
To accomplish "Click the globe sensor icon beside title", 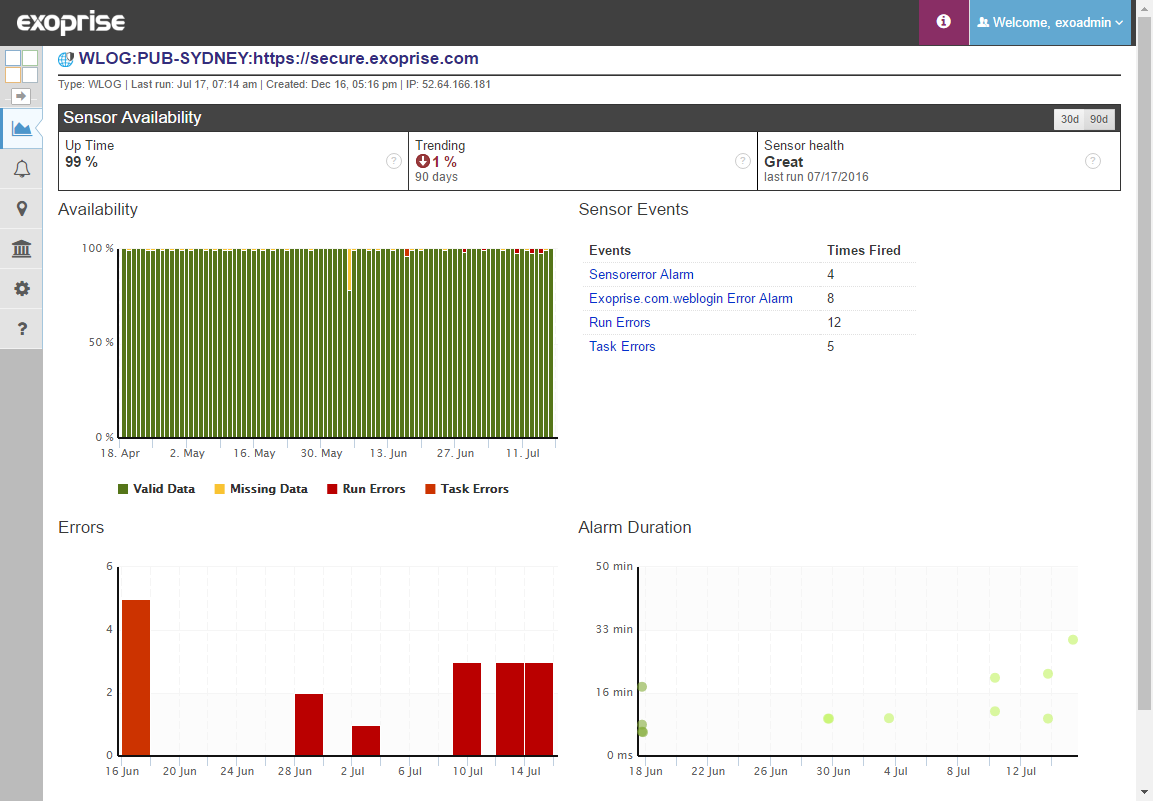I will 66,59.
